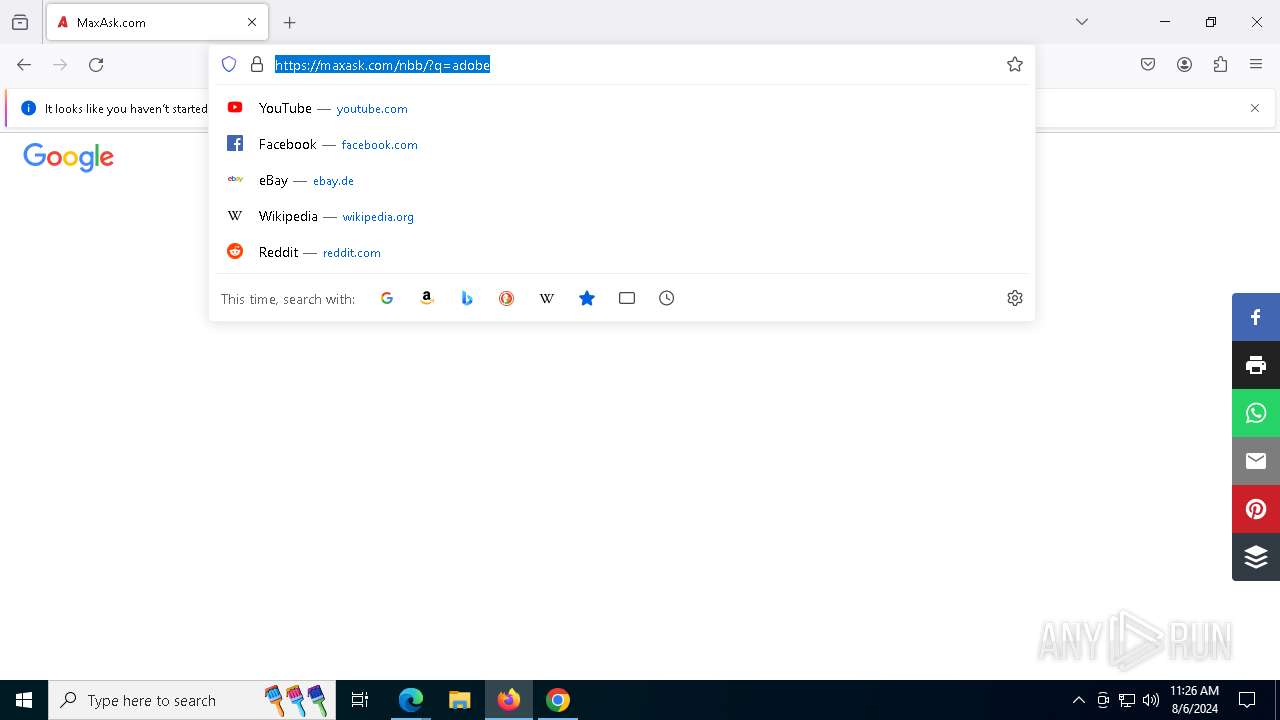Share page on Facebook sidebar button
The width and height of the screenshot is (1280, 720).
(1256, 317)
